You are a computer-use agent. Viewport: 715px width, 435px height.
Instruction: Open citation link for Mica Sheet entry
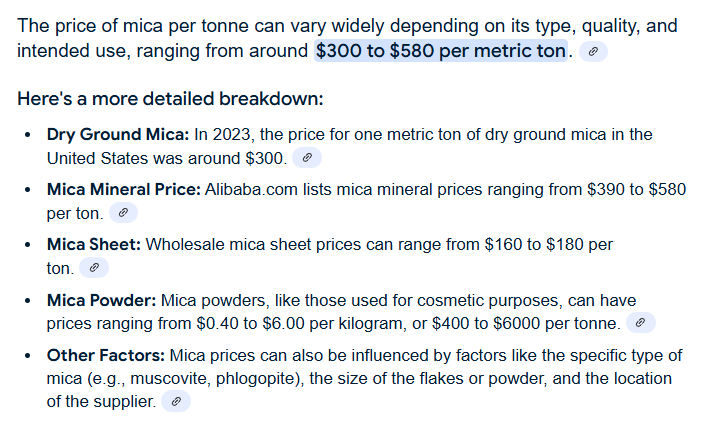[94, 268]
